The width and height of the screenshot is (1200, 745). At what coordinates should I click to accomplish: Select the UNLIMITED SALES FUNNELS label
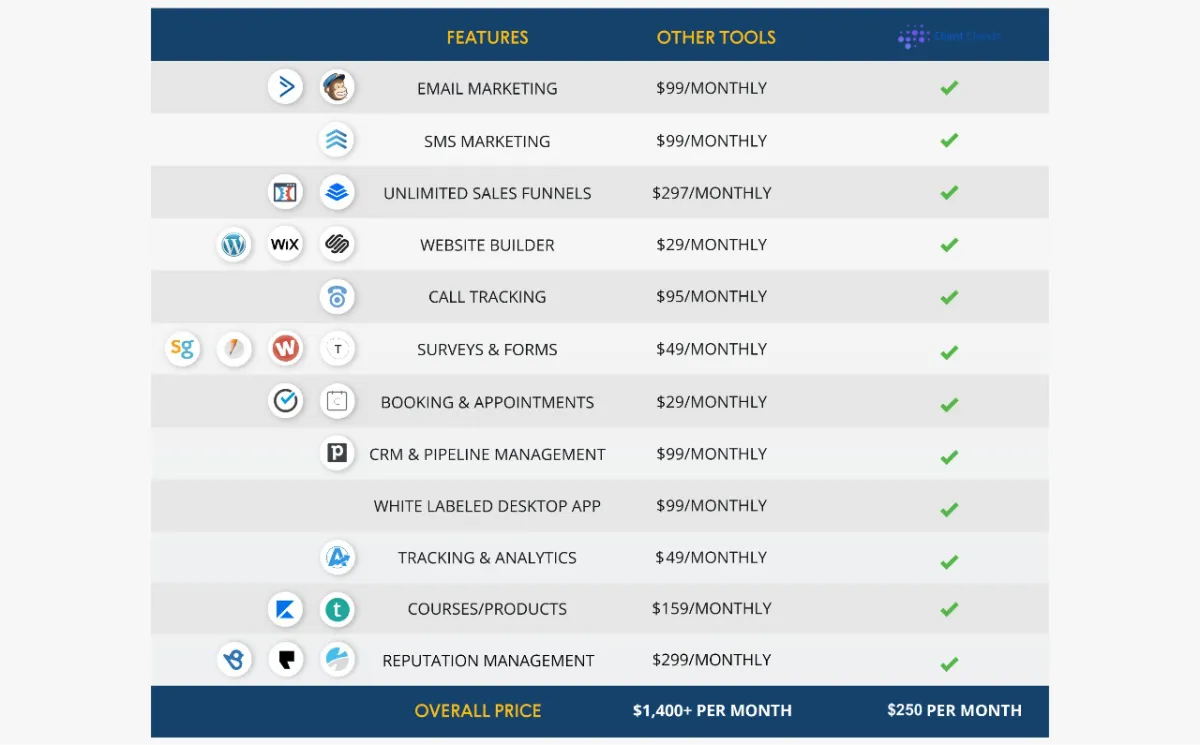click(487, 193)
